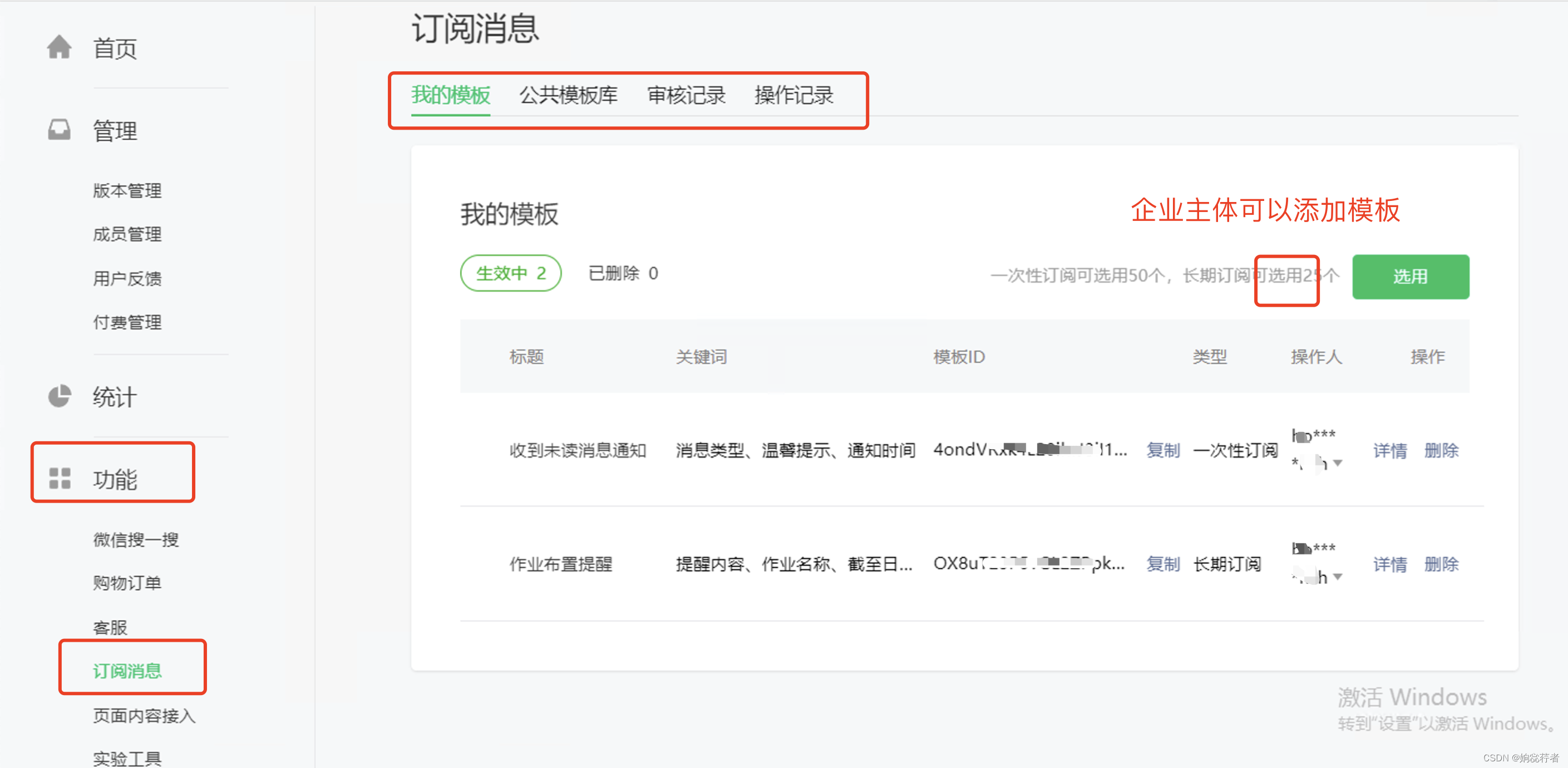Open 客服 in sidebar
Viewport: 1568px width, 768px height.
tap(110, 627)
